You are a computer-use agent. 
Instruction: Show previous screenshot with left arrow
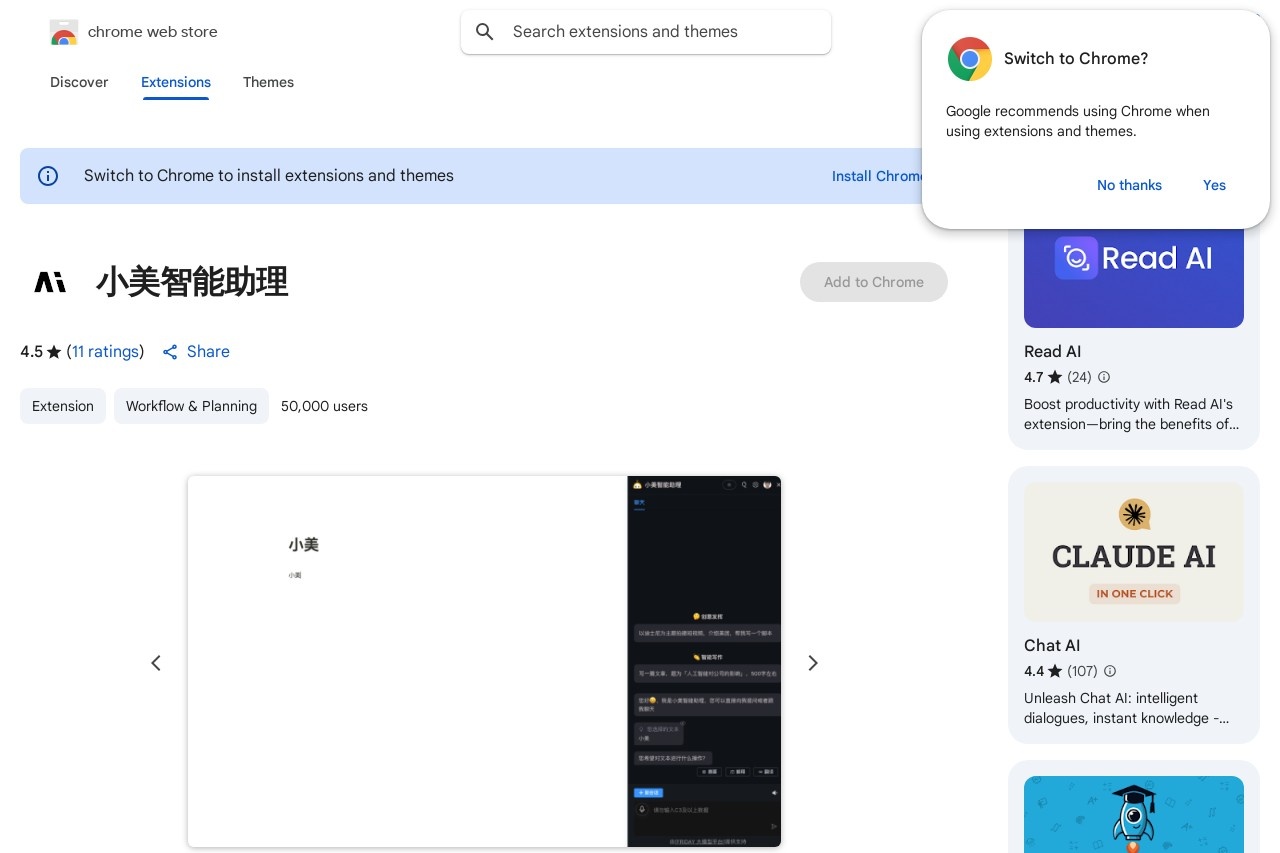pos(156,663)
